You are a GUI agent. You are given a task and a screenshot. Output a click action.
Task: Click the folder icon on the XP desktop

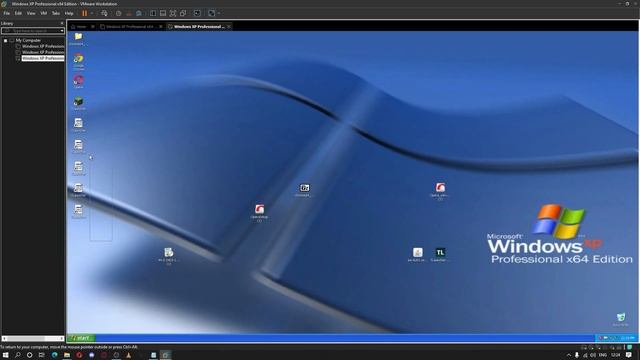pyautogui.click(x=78, y=37)
